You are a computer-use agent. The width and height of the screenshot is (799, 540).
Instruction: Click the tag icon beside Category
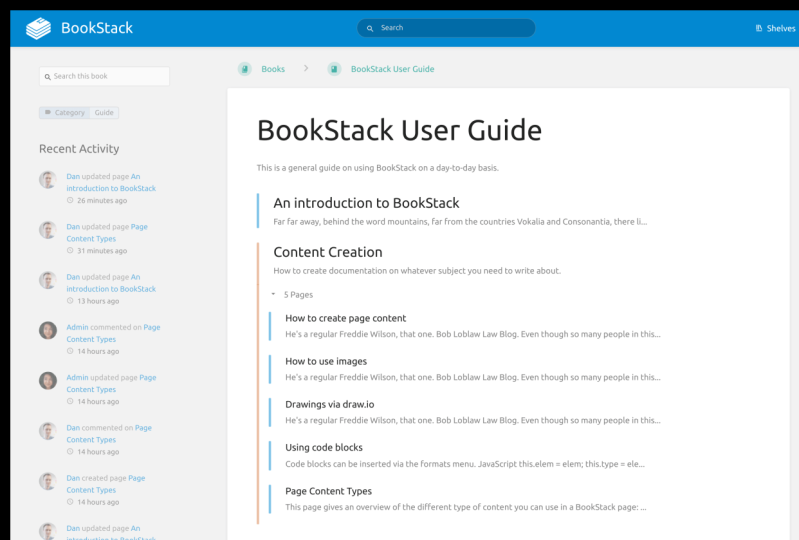pos(48,112)
